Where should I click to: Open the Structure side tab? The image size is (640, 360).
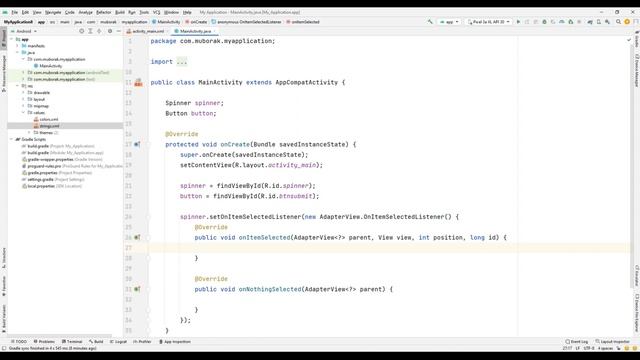coord(4,258)
